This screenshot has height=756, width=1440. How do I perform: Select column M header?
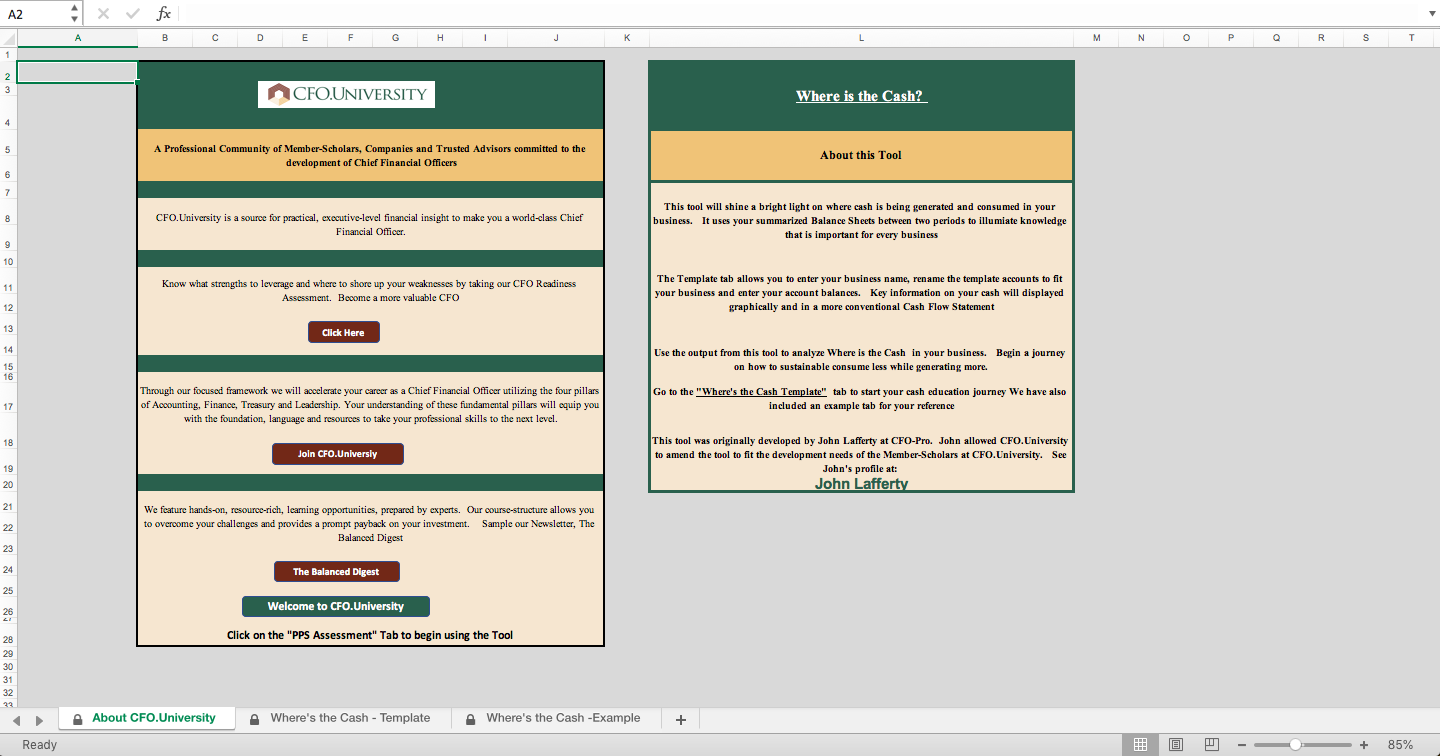click(1097, 38)
